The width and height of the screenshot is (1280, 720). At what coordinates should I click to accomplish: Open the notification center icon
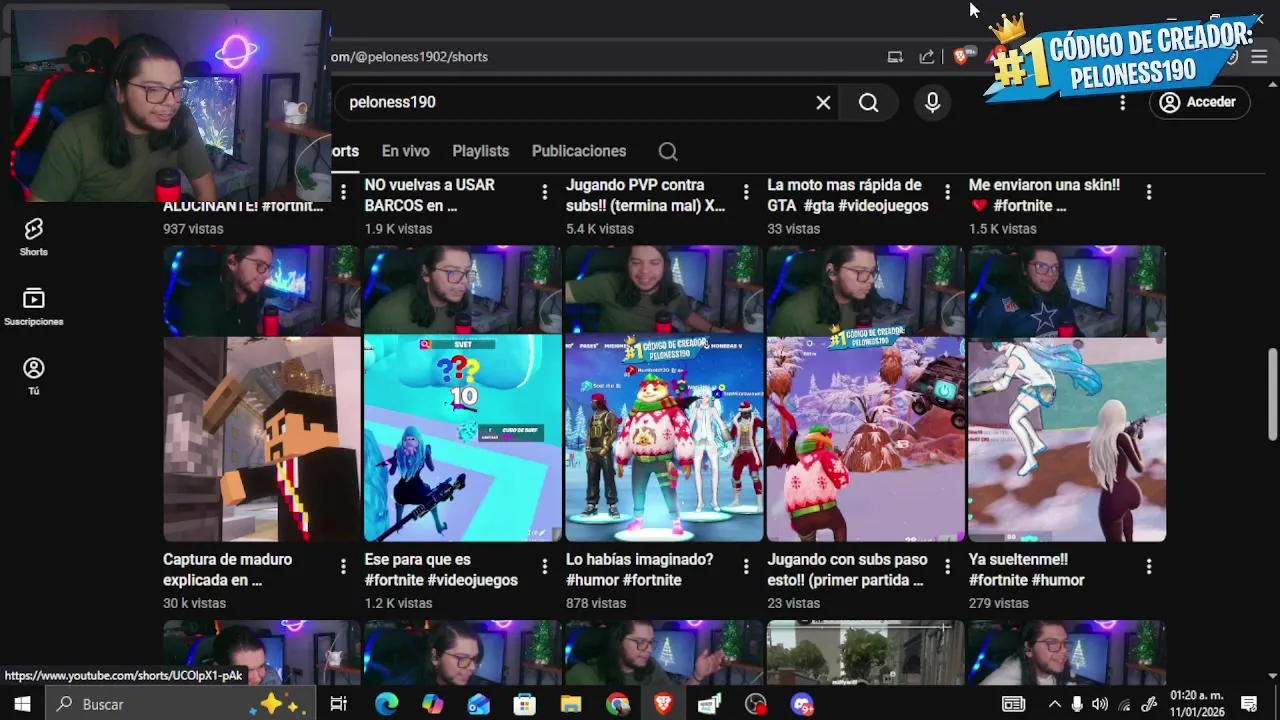(x=1249, y=704)
